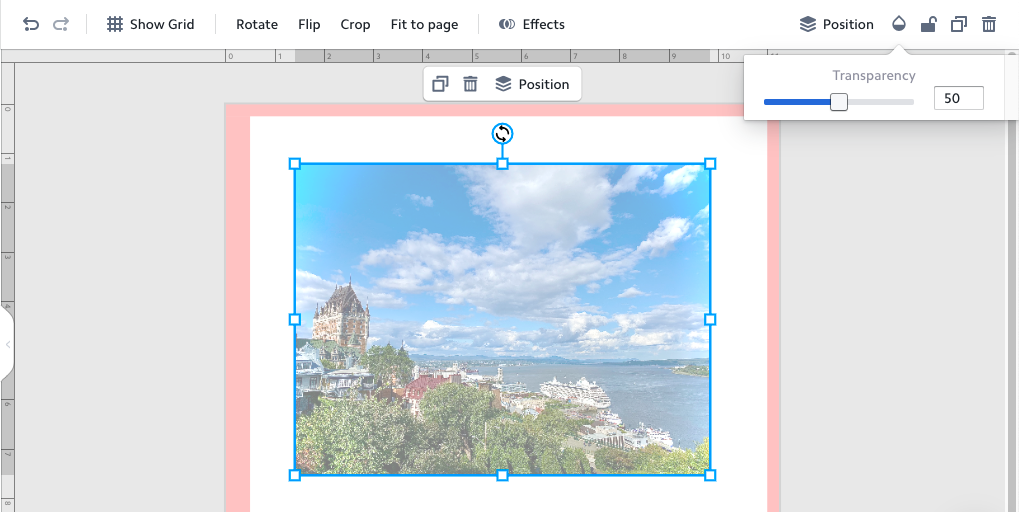Select the castle and river photo
This screenshot has width=1019, height=512.
(x=502, y=320)
